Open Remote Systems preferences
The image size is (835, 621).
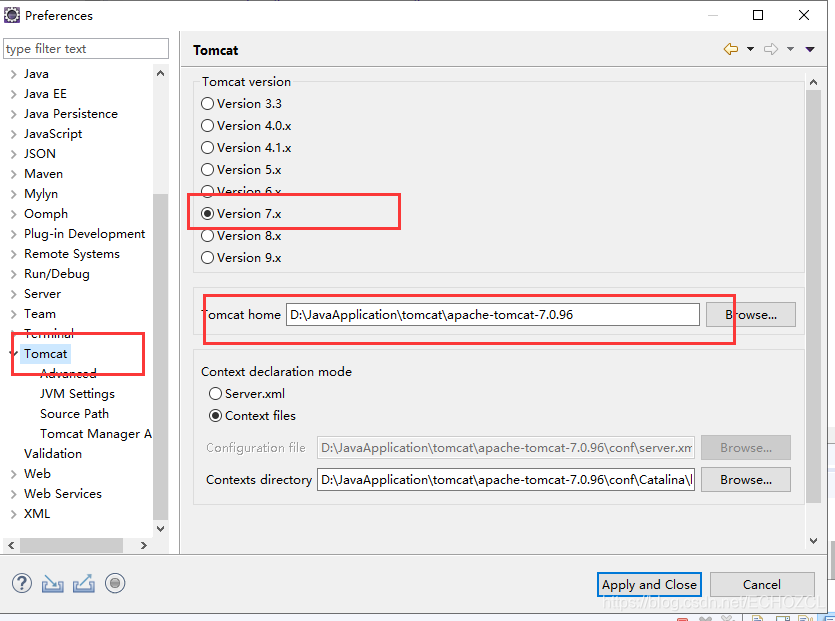(x=72, y=254)
